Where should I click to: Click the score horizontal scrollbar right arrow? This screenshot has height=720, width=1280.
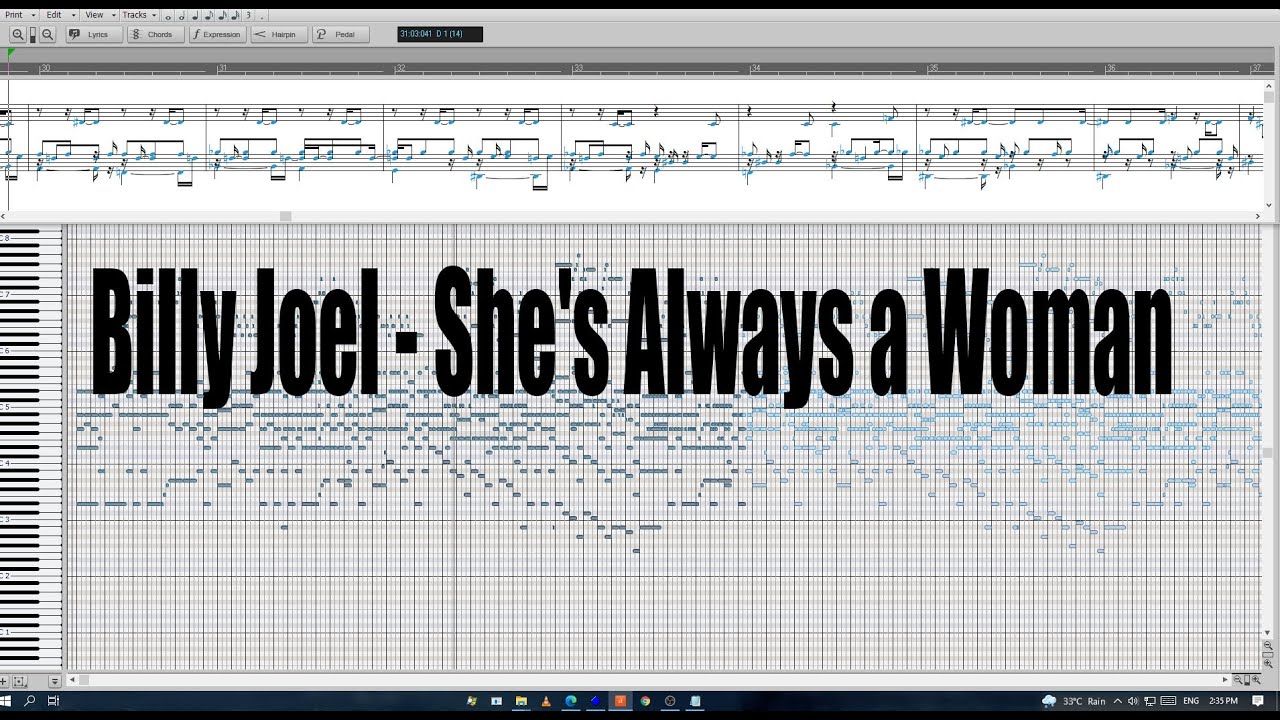1258,216
